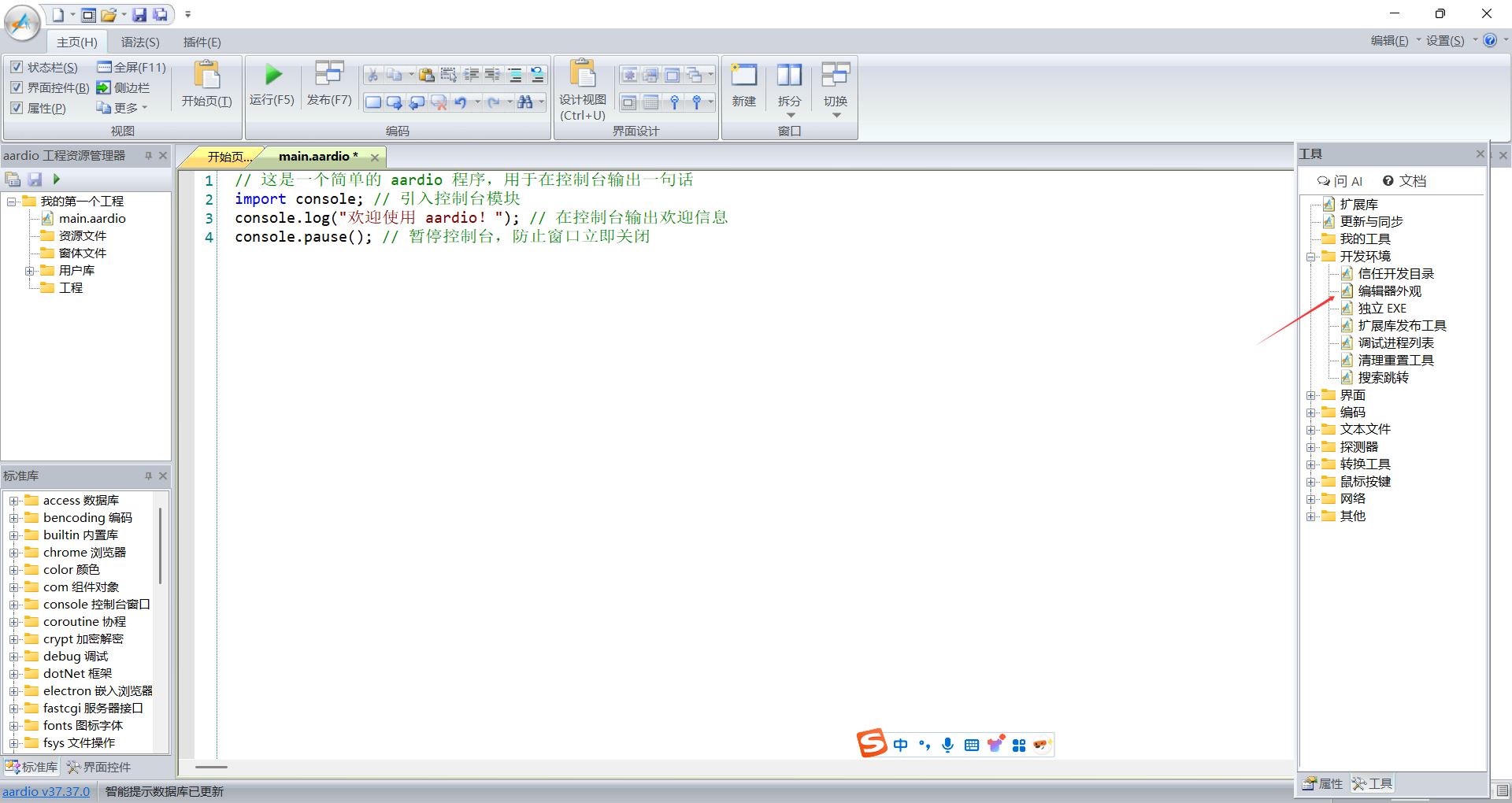Click the decrease indent icon

click(492, 75)
